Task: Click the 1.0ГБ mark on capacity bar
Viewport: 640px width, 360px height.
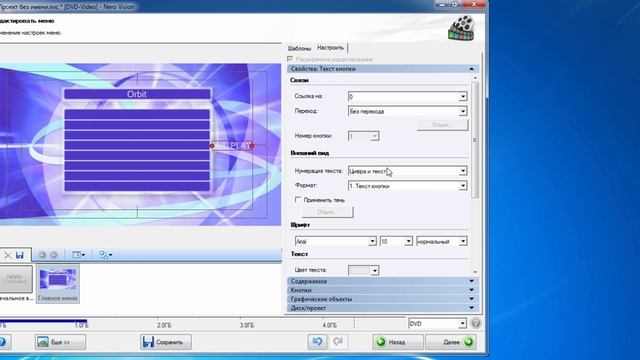Action: pos(81,325)
